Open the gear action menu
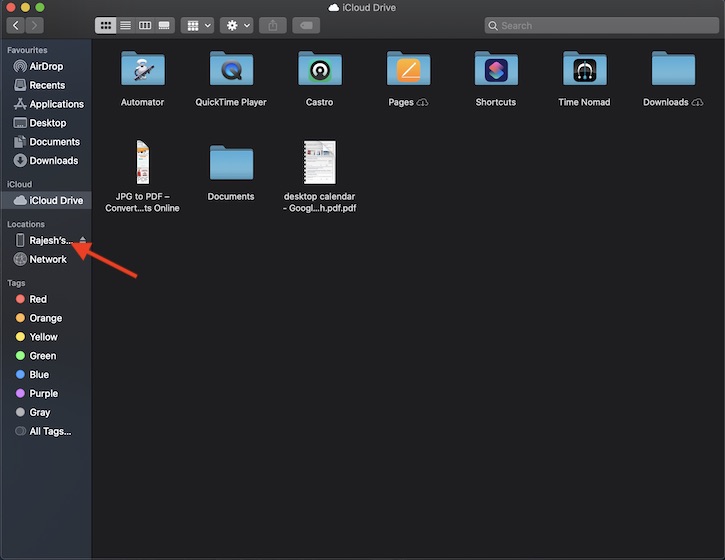 point(237,25)
